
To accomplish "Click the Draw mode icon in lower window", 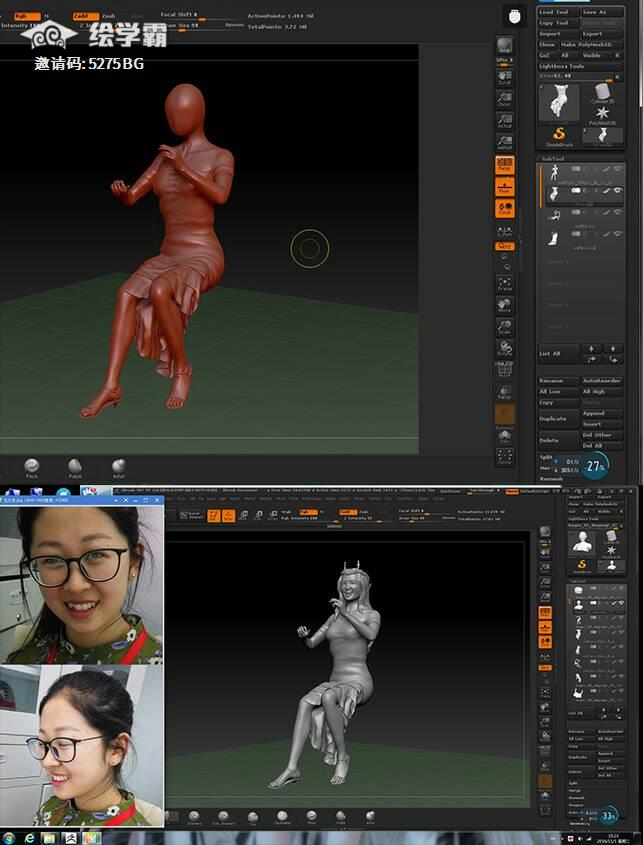I will [228, 516].
